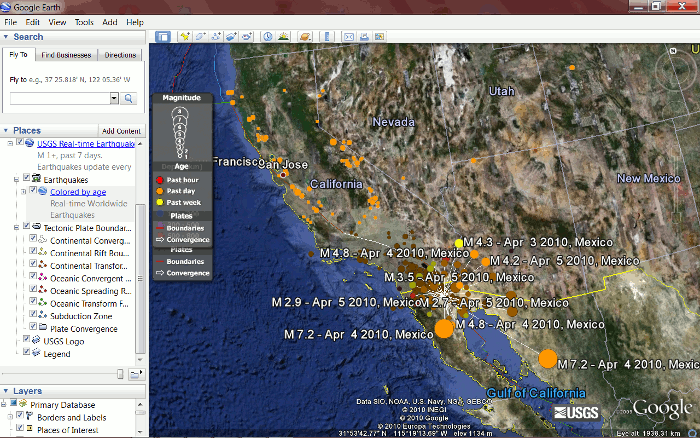
Task: Open USGS Real-time Earthquakes link
Action: [x=86, y=144]
